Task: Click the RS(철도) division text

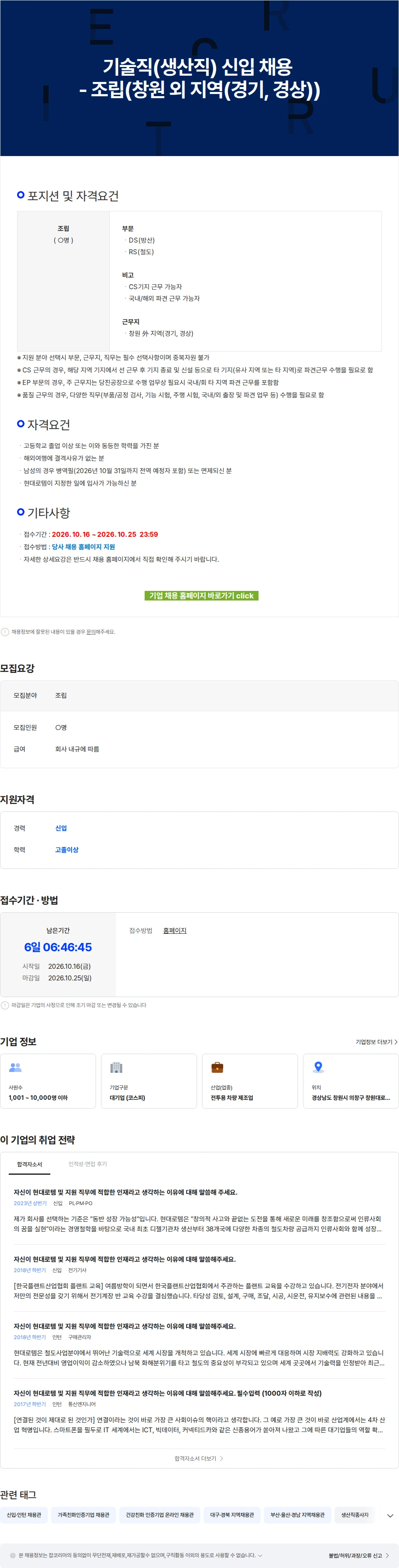Action: [141, 252]
